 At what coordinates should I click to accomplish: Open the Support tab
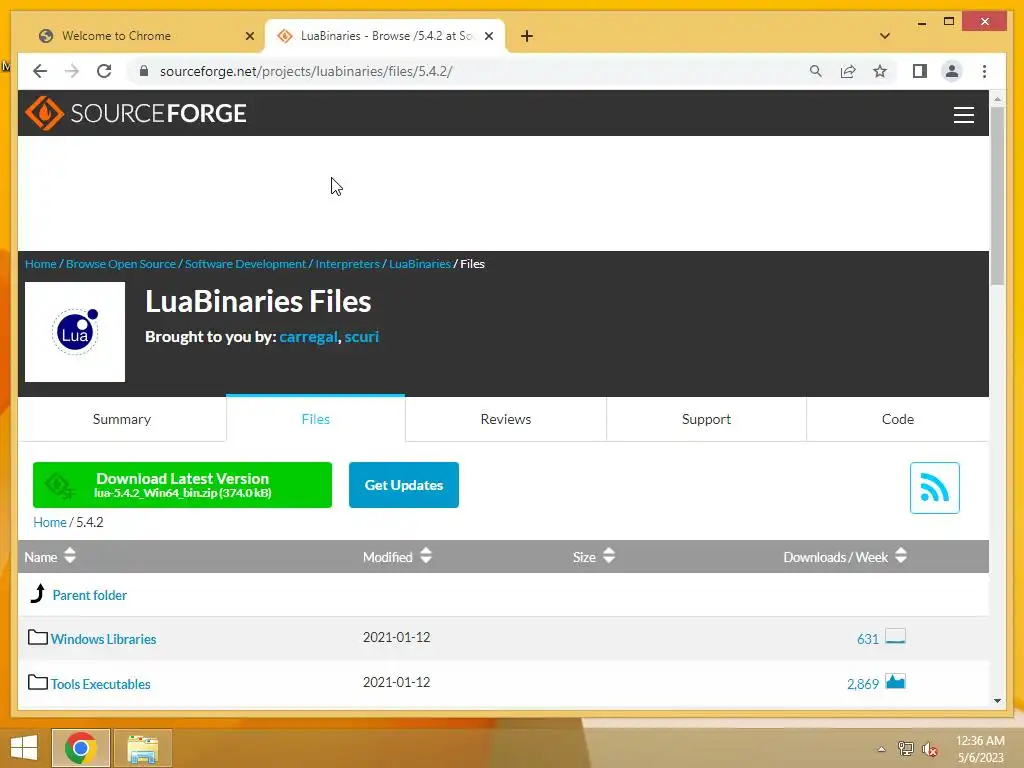pyautogui.click(x=706, y=419)
